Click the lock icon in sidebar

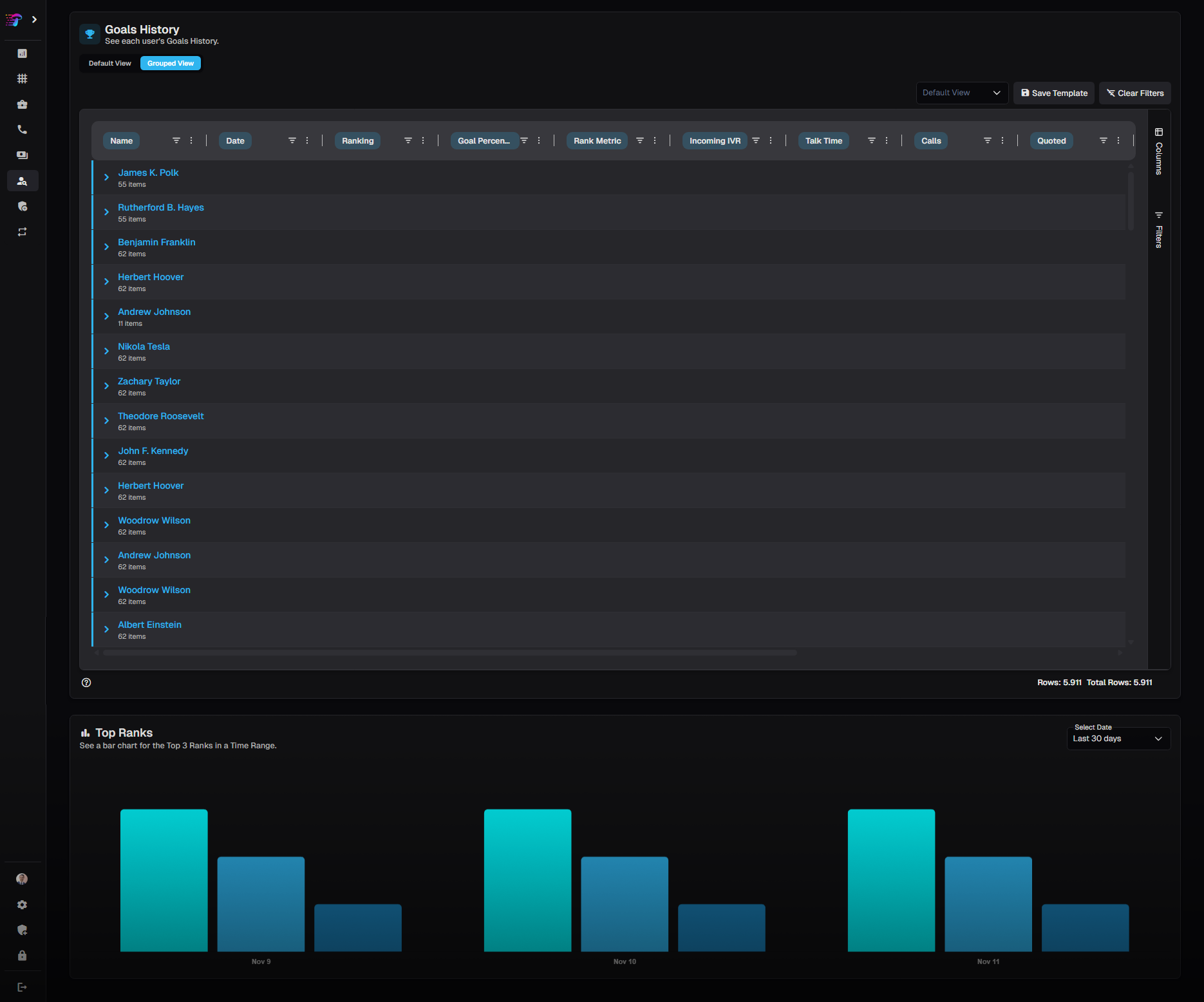[x=23, y=956]
